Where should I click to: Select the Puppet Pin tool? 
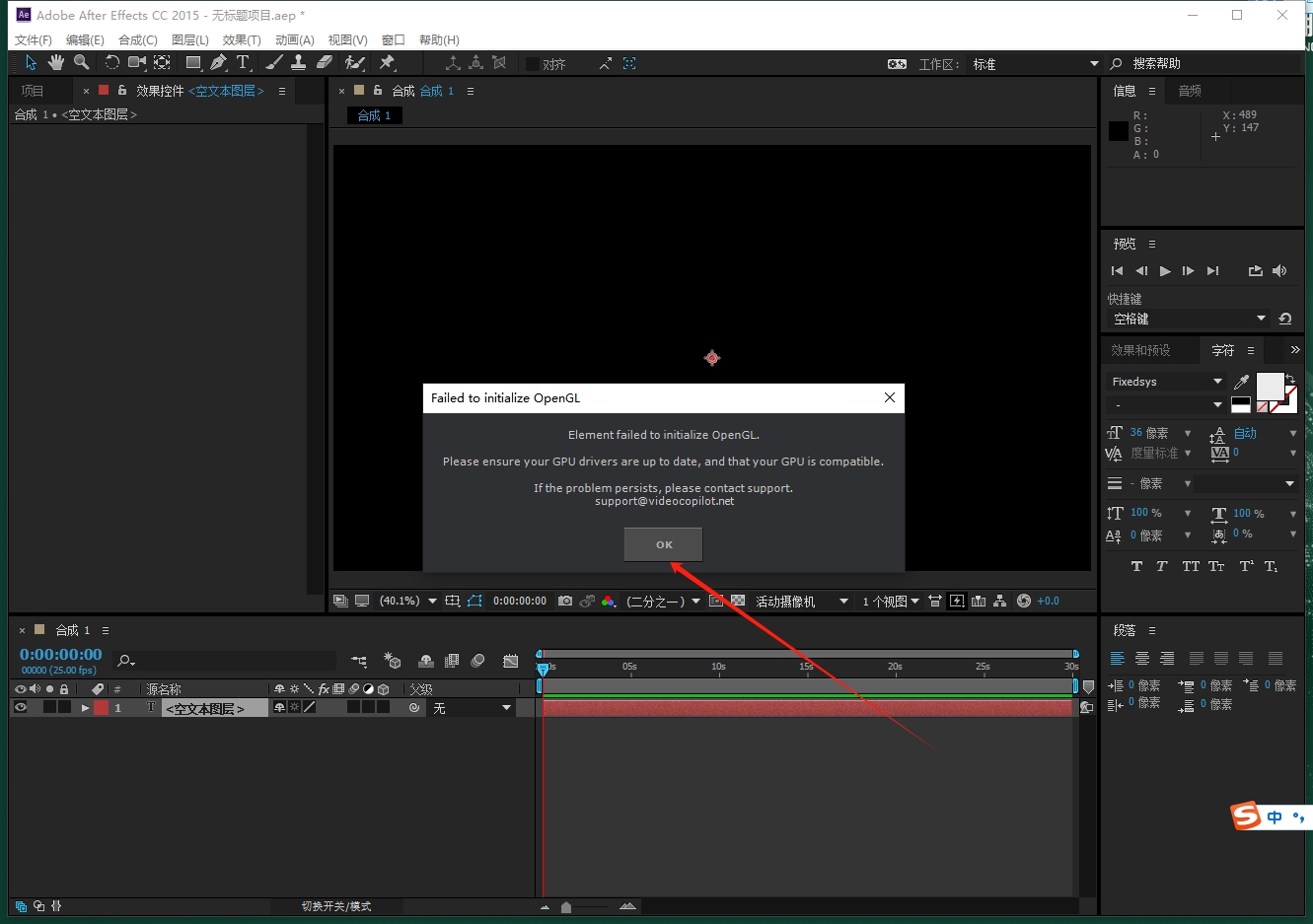pos(387,63)
